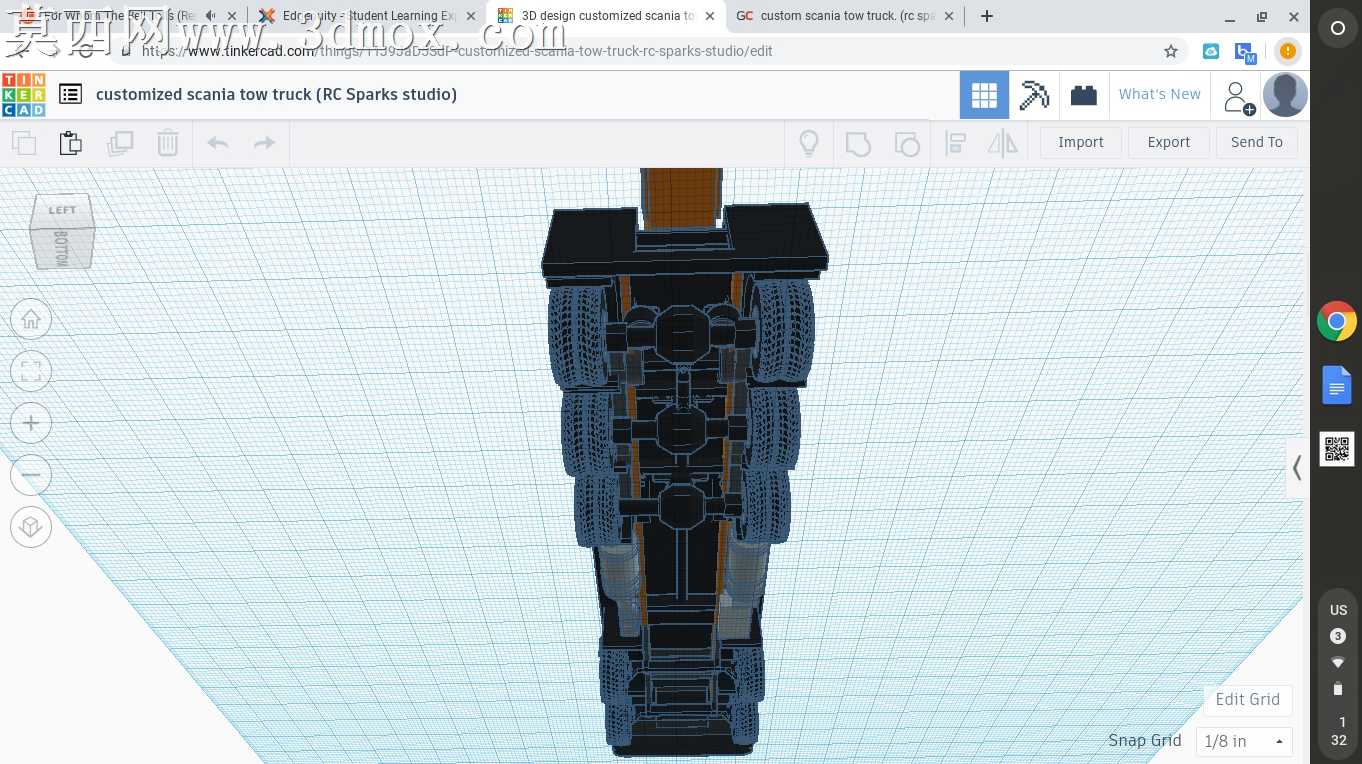Viewport: 1362px width, 764px height.
Task: Open QR code app on shelf
Action: pos(1337,449)
